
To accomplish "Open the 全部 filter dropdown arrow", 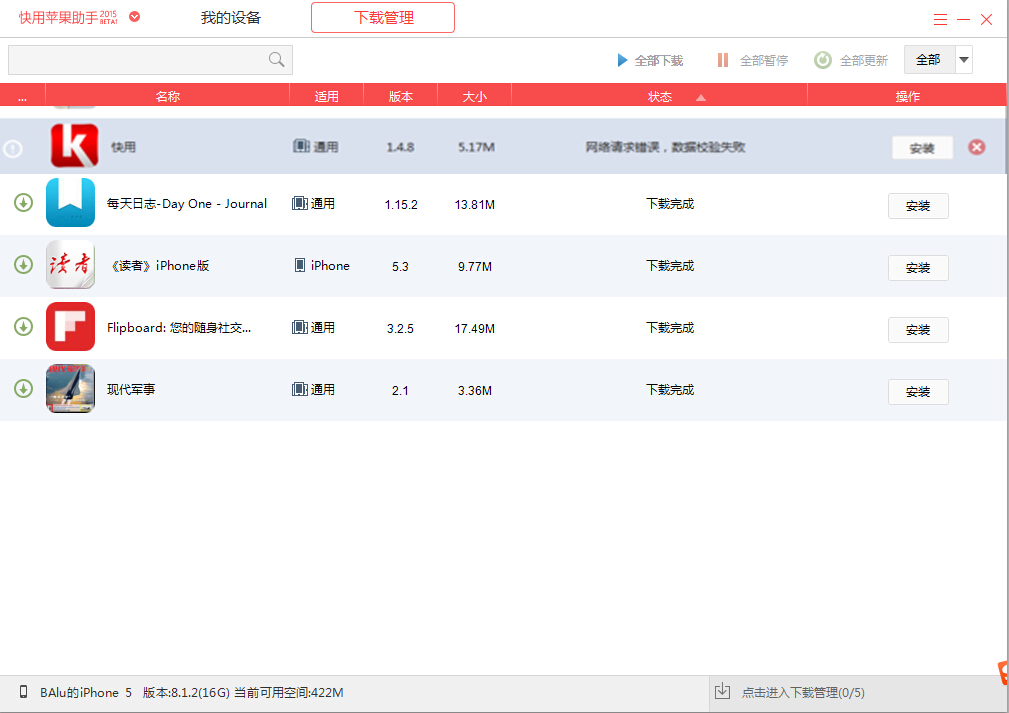I will point(964,60).
